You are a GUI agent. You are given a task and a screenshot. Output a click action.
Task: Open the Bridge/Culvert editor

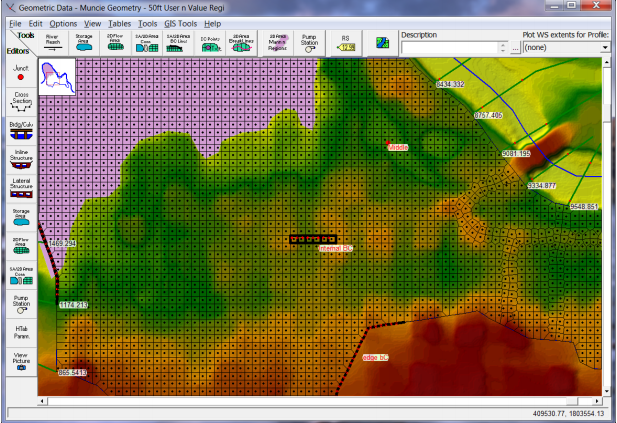[21, 130]
